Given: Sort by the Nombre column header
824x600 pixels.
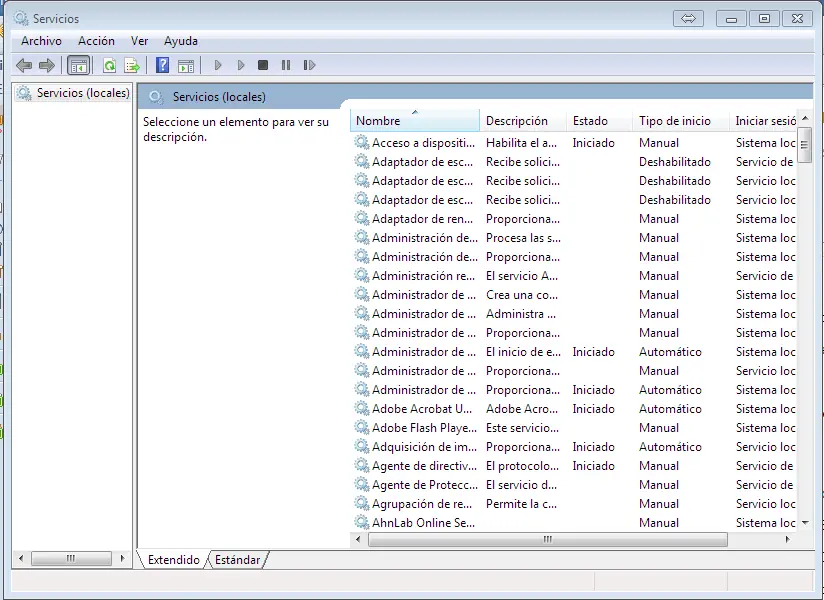Looking at the screenshot, I should tap(415, 121).
